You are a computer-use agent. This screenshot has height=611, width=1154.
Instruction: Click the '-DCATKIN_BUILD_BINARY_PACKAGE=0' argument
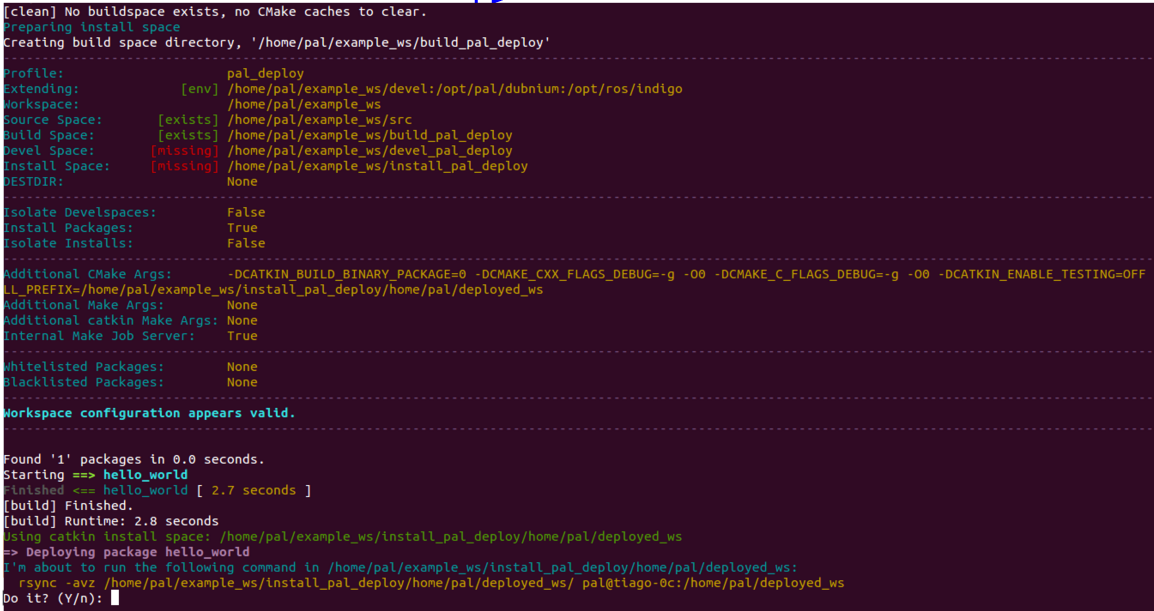pos(347,275)
